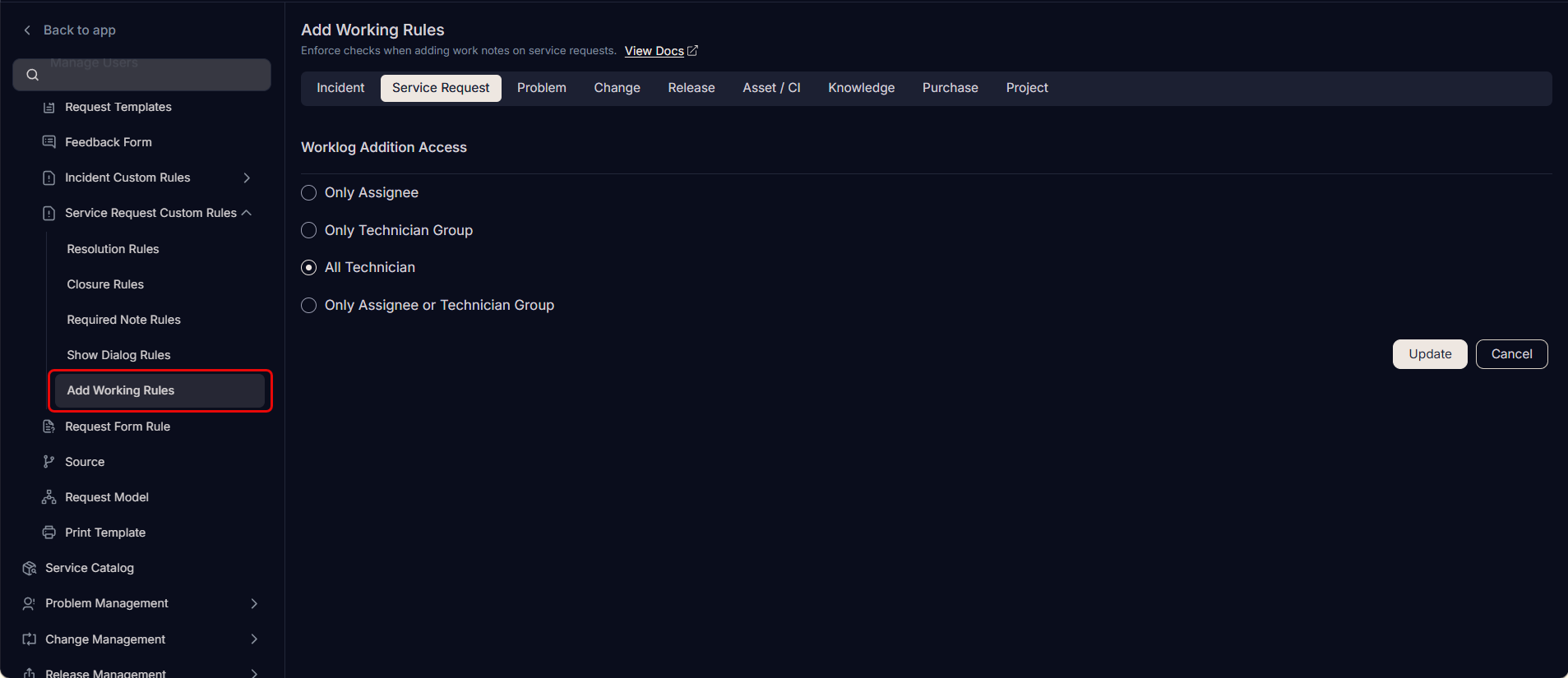
Task: Click the Request Templates icon
Action: click(x=49, y=108)
